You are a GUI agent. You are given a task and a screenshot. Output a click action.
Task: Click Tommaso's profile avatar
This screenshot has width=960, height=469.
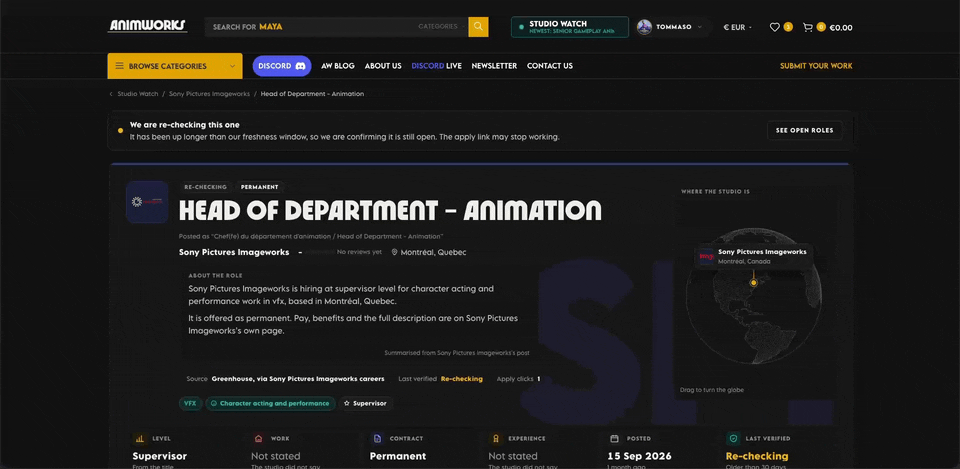(644, 27)
